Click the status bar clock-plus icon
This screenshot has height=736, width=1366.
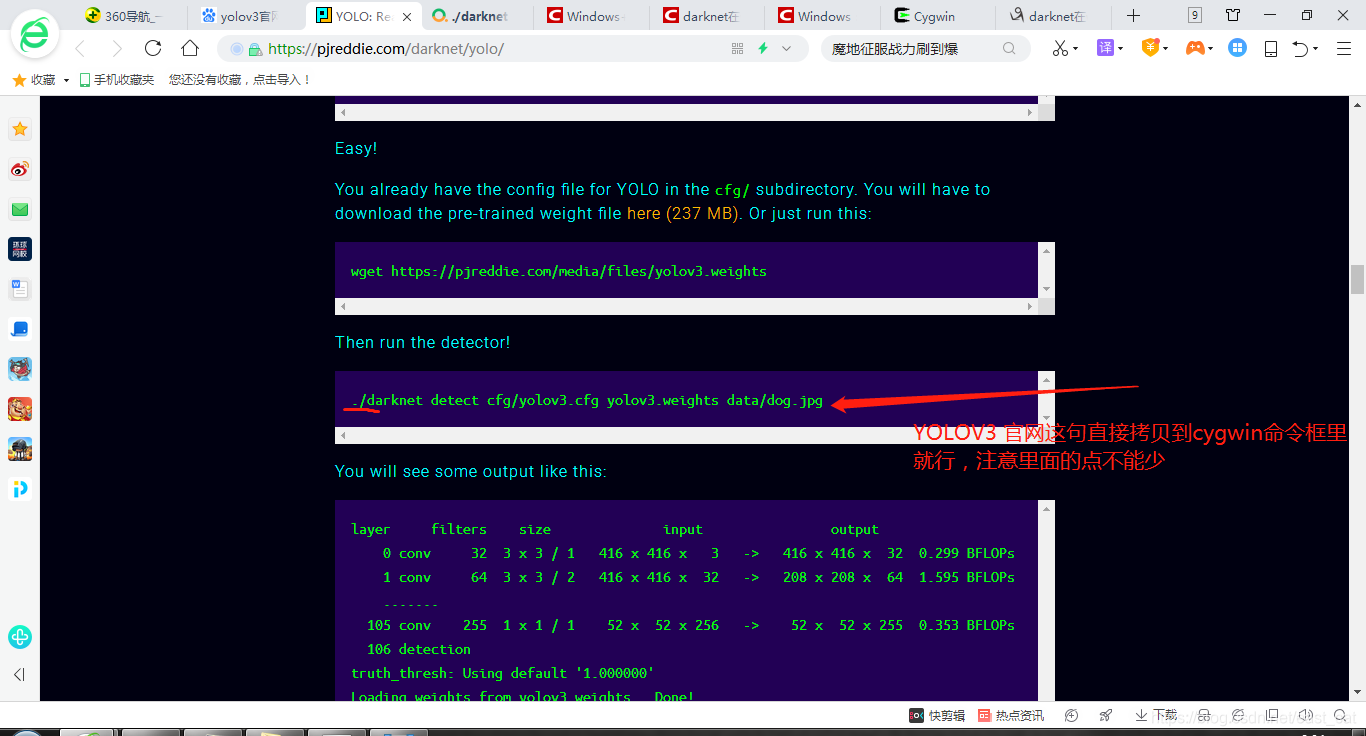point(1072,715)
